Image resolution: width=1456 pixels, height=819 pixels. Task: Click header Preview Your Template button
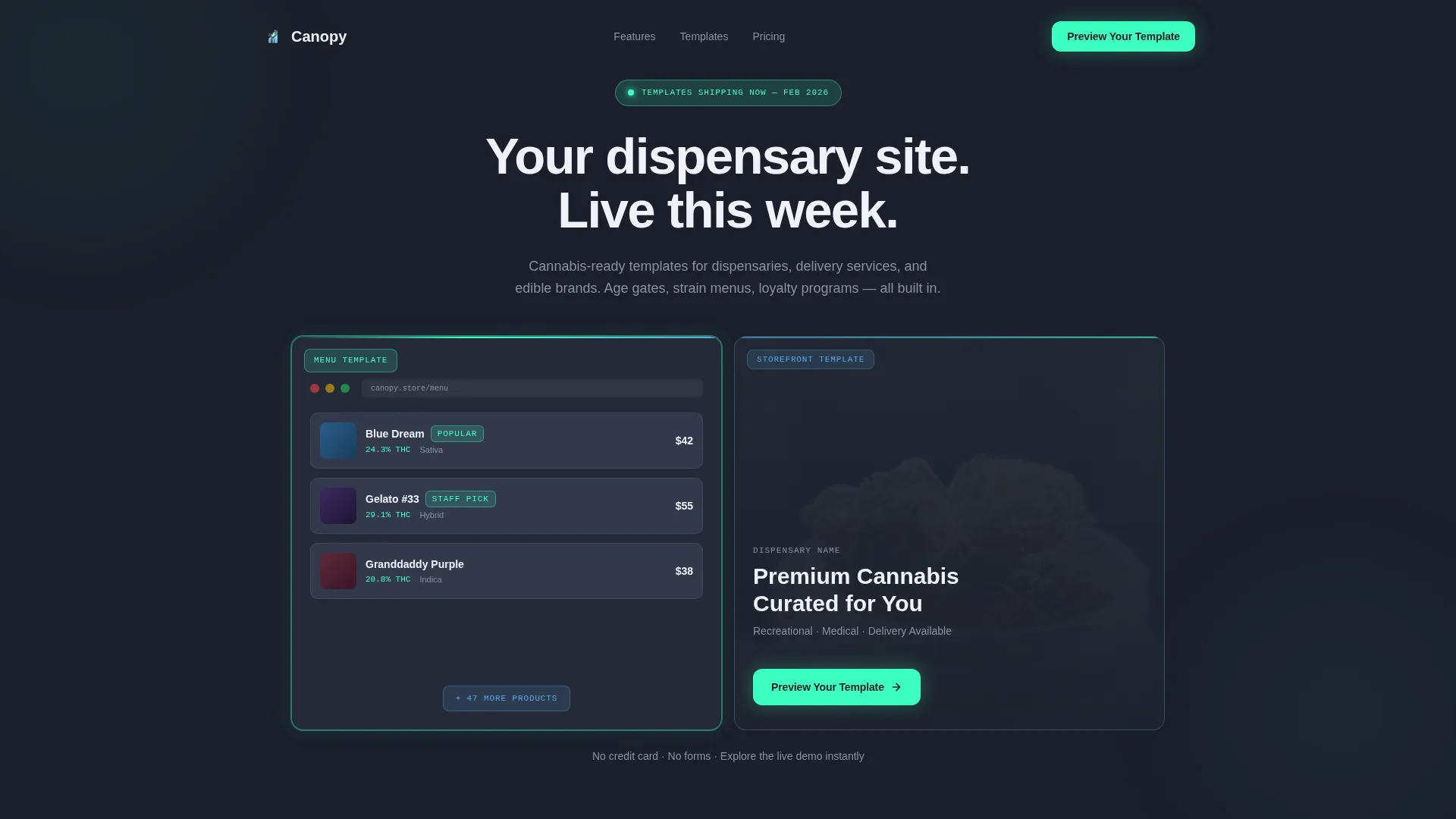click(1123, 36)
